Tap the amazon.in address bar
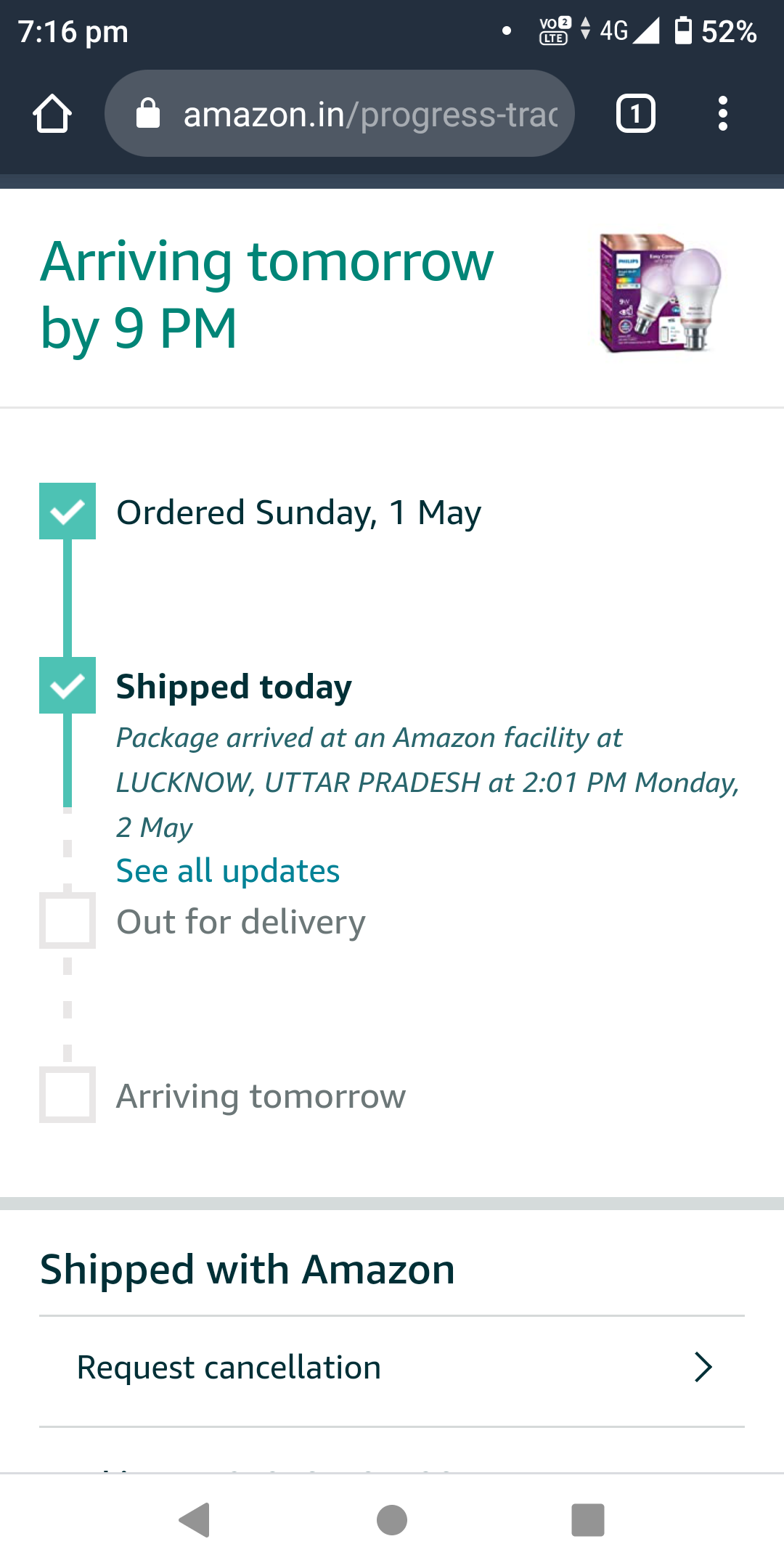This screenshot has height=1568, width=784. [x=370, y=114]
